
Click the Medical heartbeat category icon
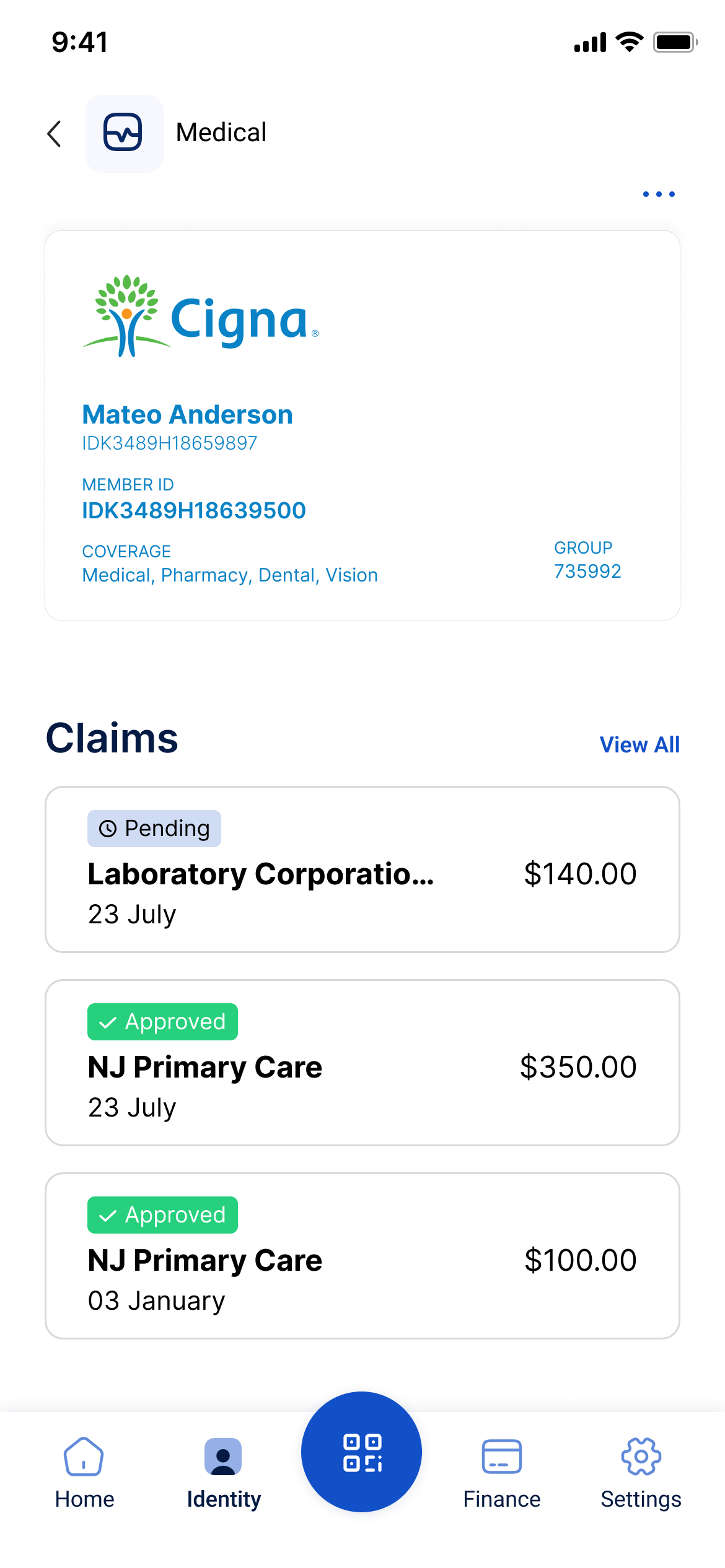[x=124, y=133]
